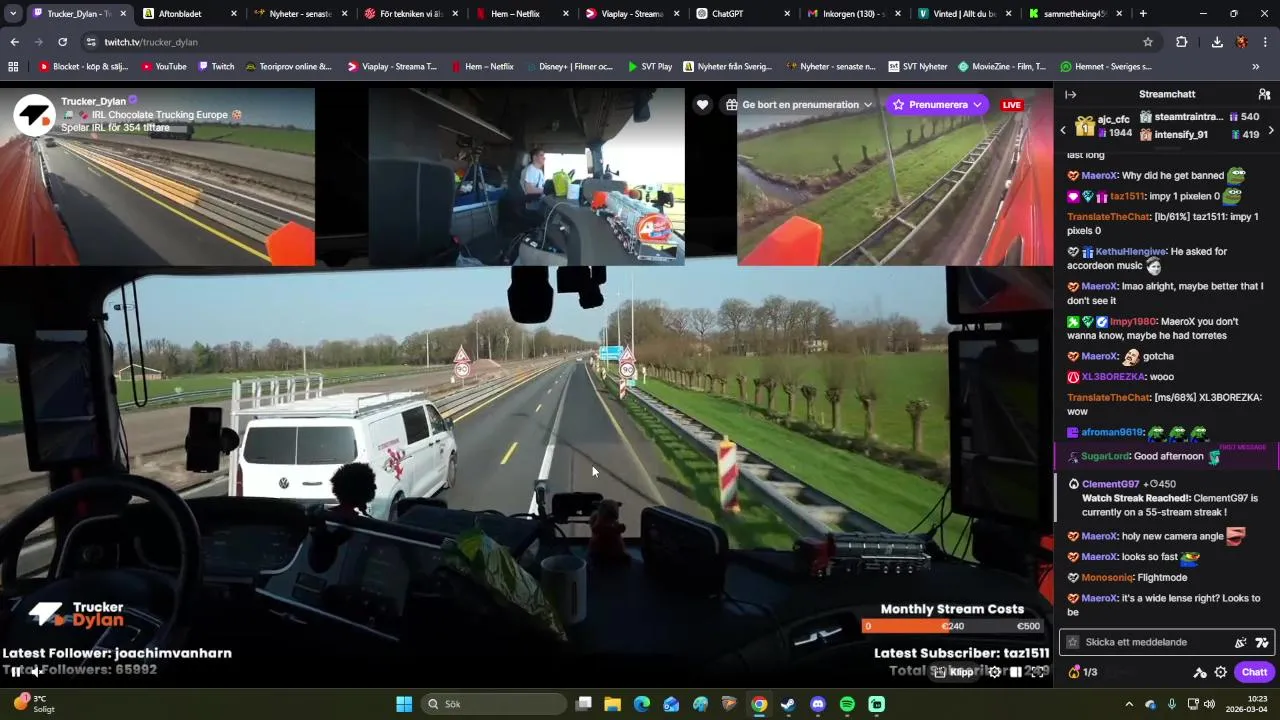Open File Explorer from the taskbar
Image resolution: width=1280 pixels, height=720 pixels.
pos(613,704)
